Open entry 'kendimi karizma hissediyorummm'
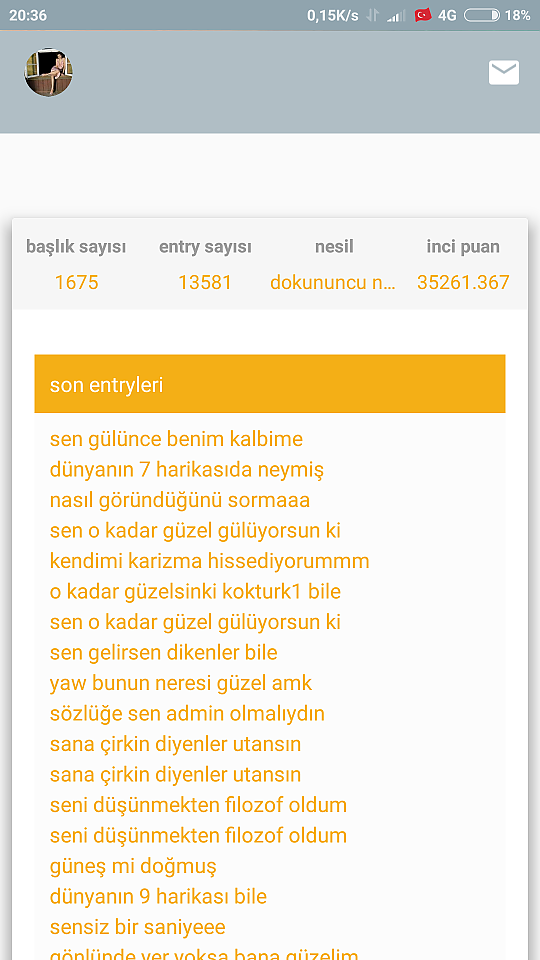The width and height of the screenshot is (540, 960). (209, 561)
